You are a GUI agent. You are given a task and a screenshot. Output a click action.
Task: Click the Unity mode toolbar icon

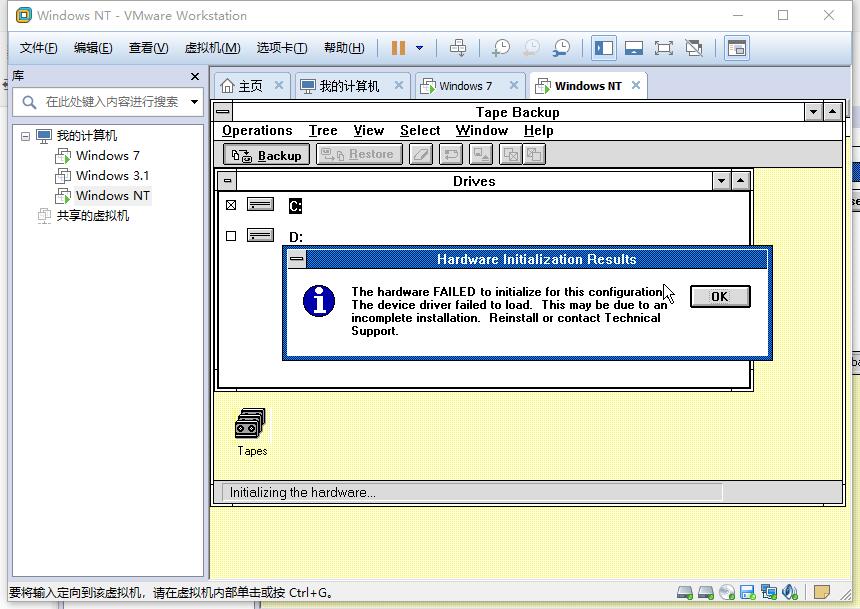click(x=694, y=48)
